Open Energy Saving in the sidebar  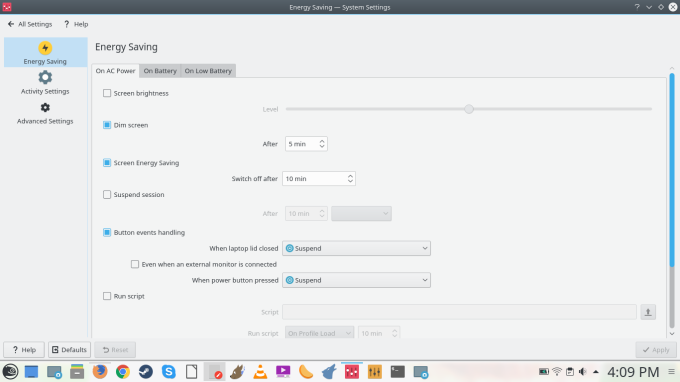(x=45, y=52)
